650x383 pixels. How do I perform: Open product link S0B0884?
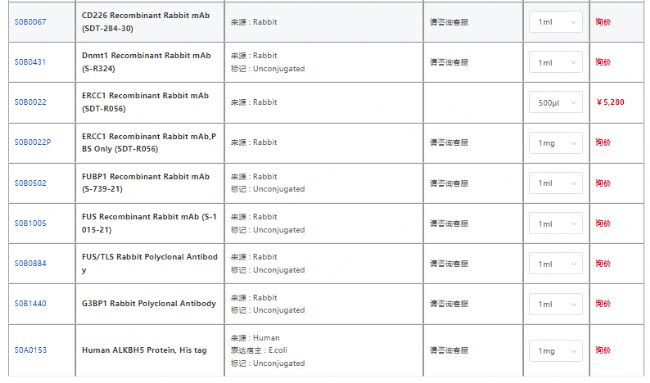30,263
